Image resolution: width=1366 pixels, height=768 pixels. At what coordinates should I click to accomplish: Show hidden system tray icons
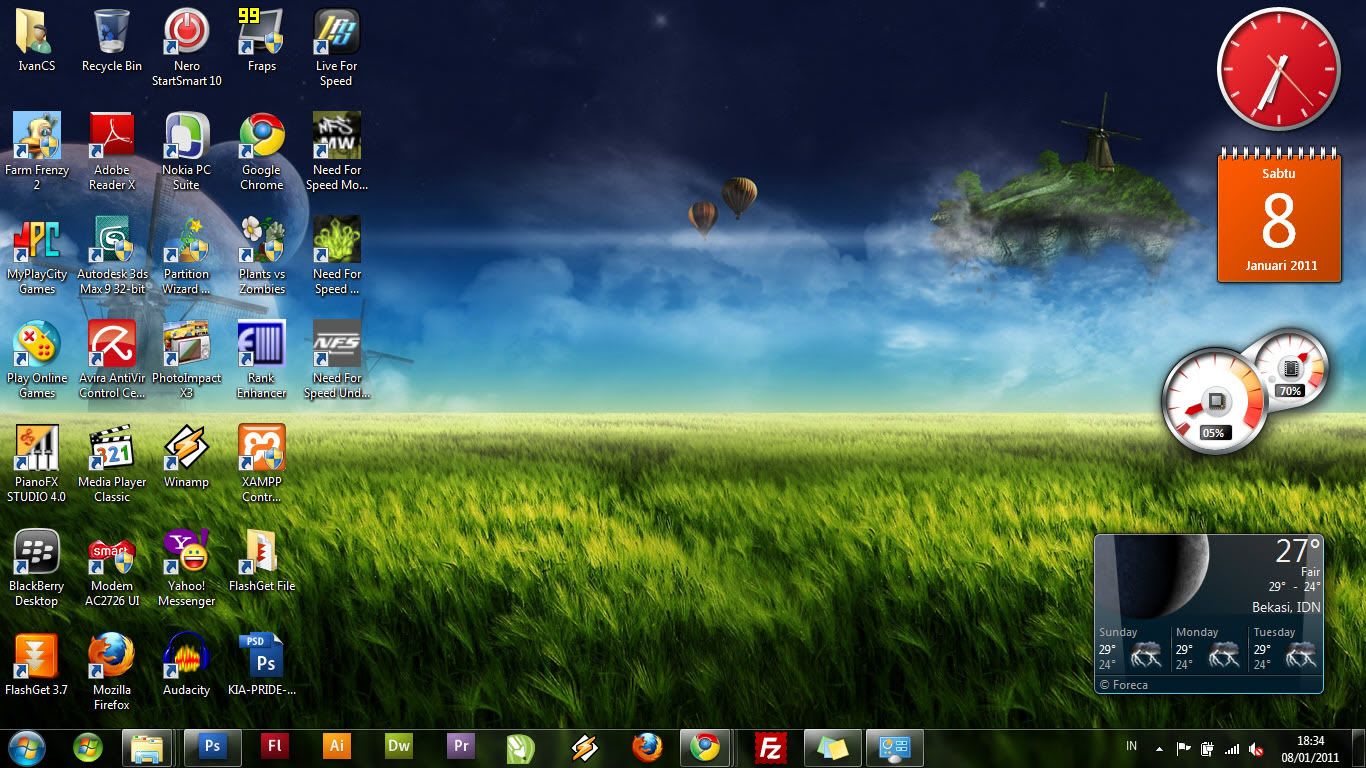1159,748
